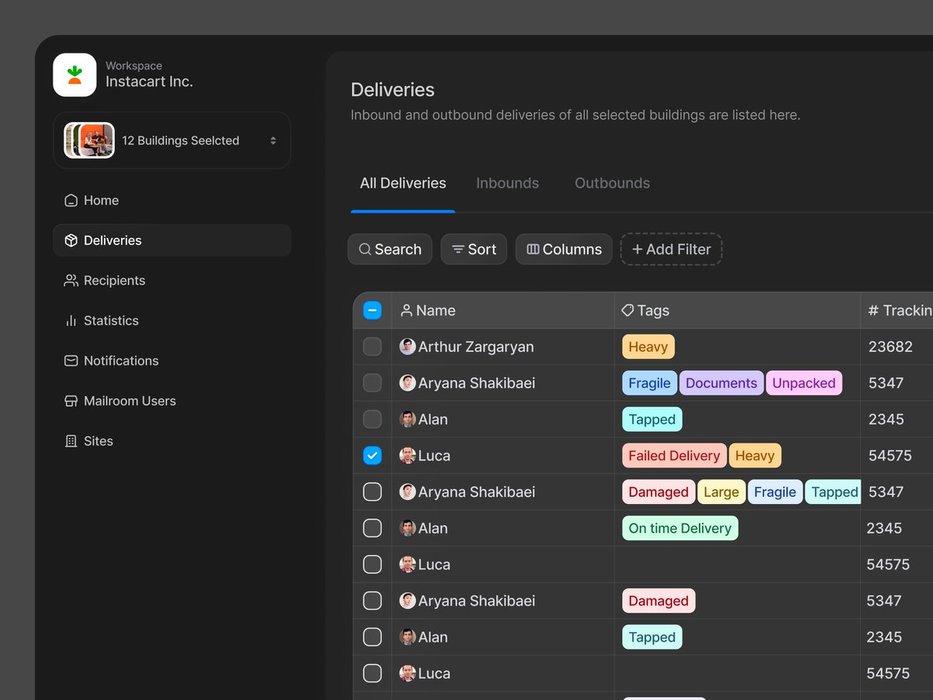
Task: Open the Columns chooser
Action: click(x=564, y=249)
